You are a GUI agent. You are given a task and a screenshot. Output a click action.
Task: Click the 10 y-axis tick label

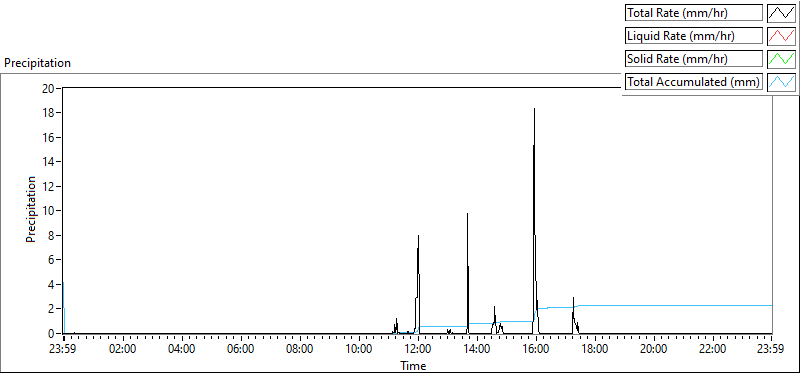pyautogui.click(x=48, y=211)
